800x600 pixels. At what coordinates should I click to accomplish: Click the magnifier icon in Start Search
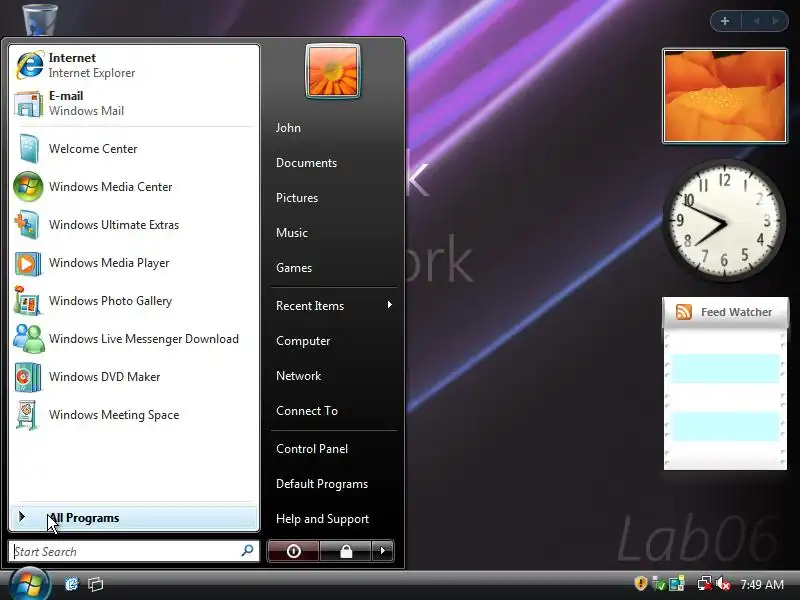tap(247, 551)
